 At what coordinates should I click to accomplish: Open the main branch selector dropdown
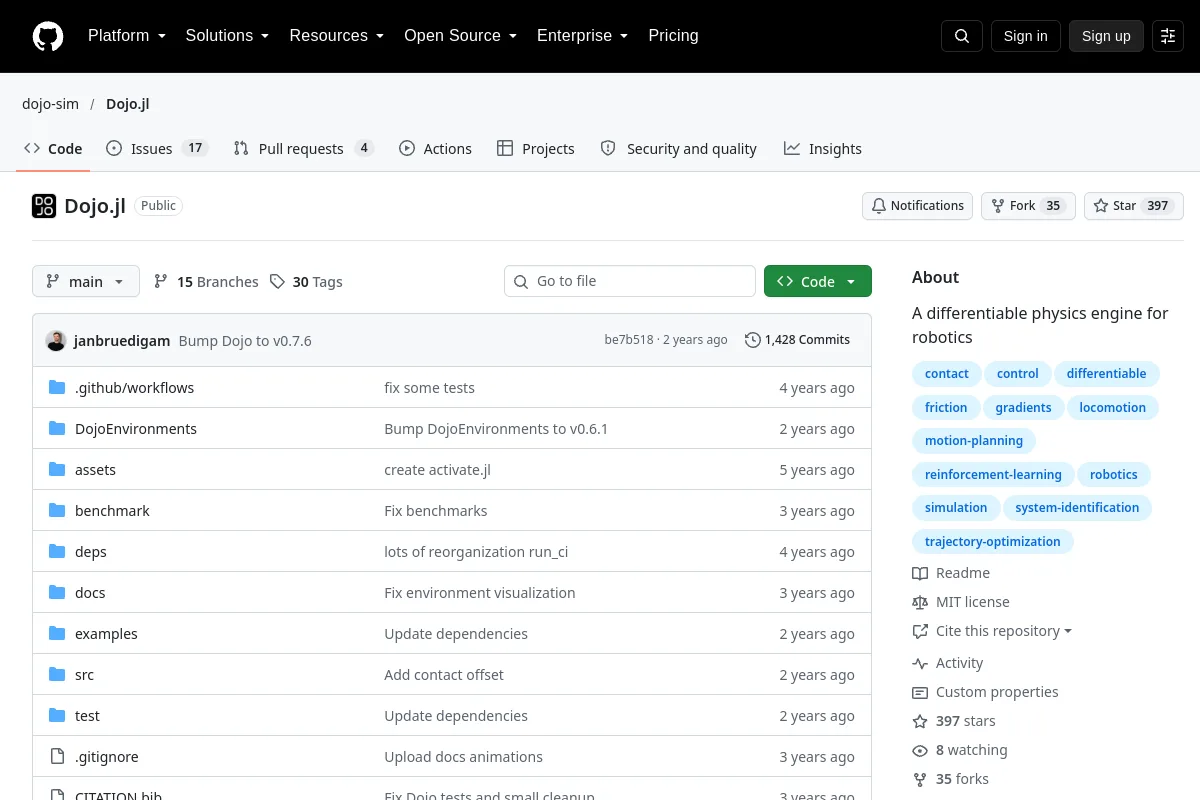point(86,282)
